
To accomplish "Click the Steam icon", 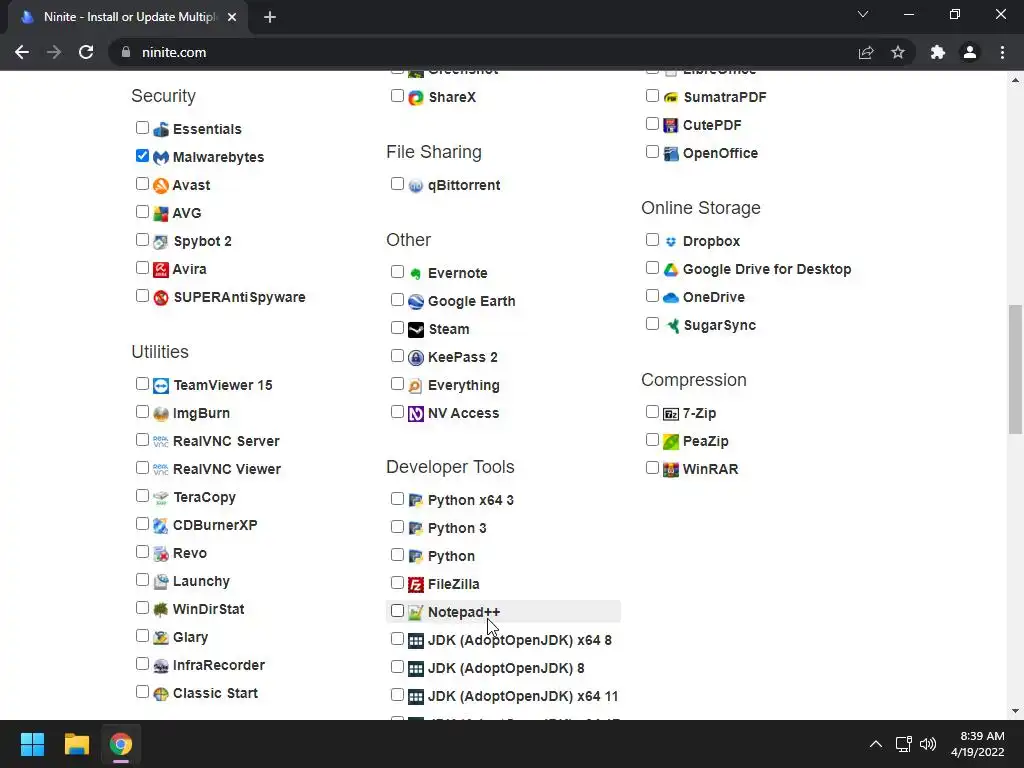I will (x=416, y=329).
